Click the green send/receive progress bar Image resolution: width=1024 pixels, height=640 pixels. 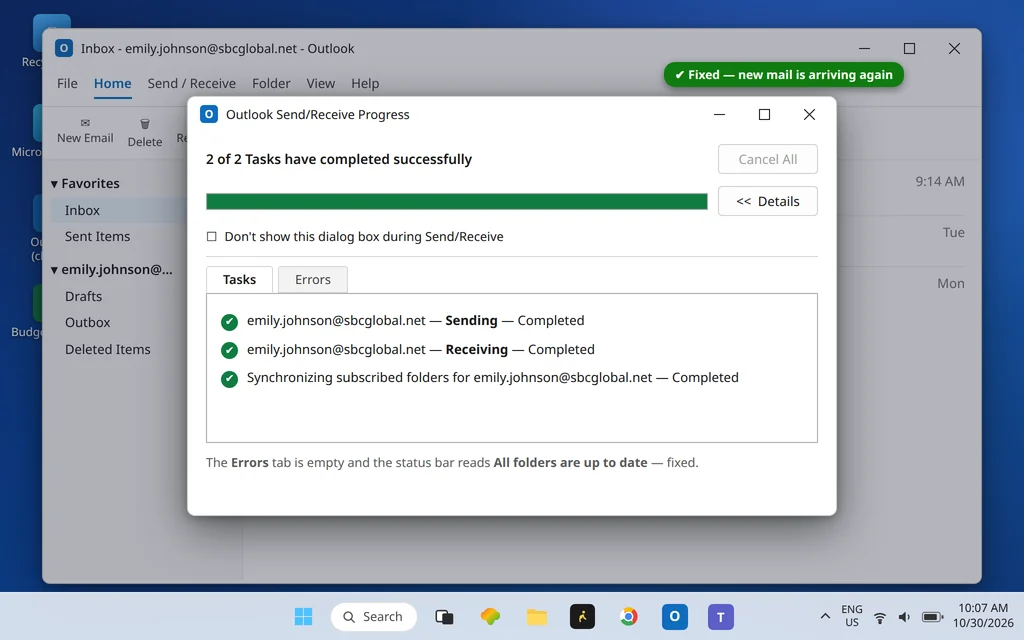click(x=456, y=201)
